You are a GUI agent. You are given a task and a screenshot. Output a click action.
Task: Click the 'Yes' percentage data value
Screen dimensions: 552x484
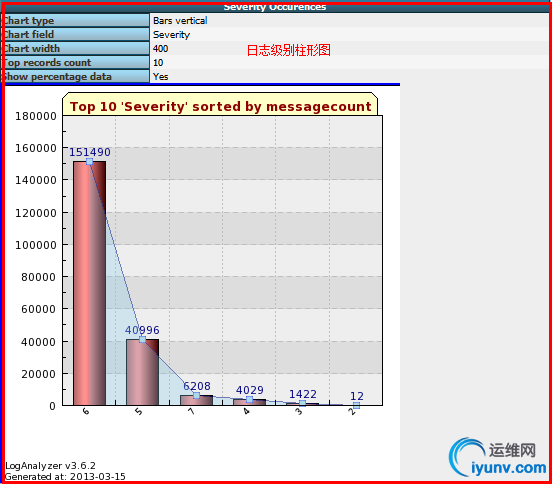[x=161, y=77]
